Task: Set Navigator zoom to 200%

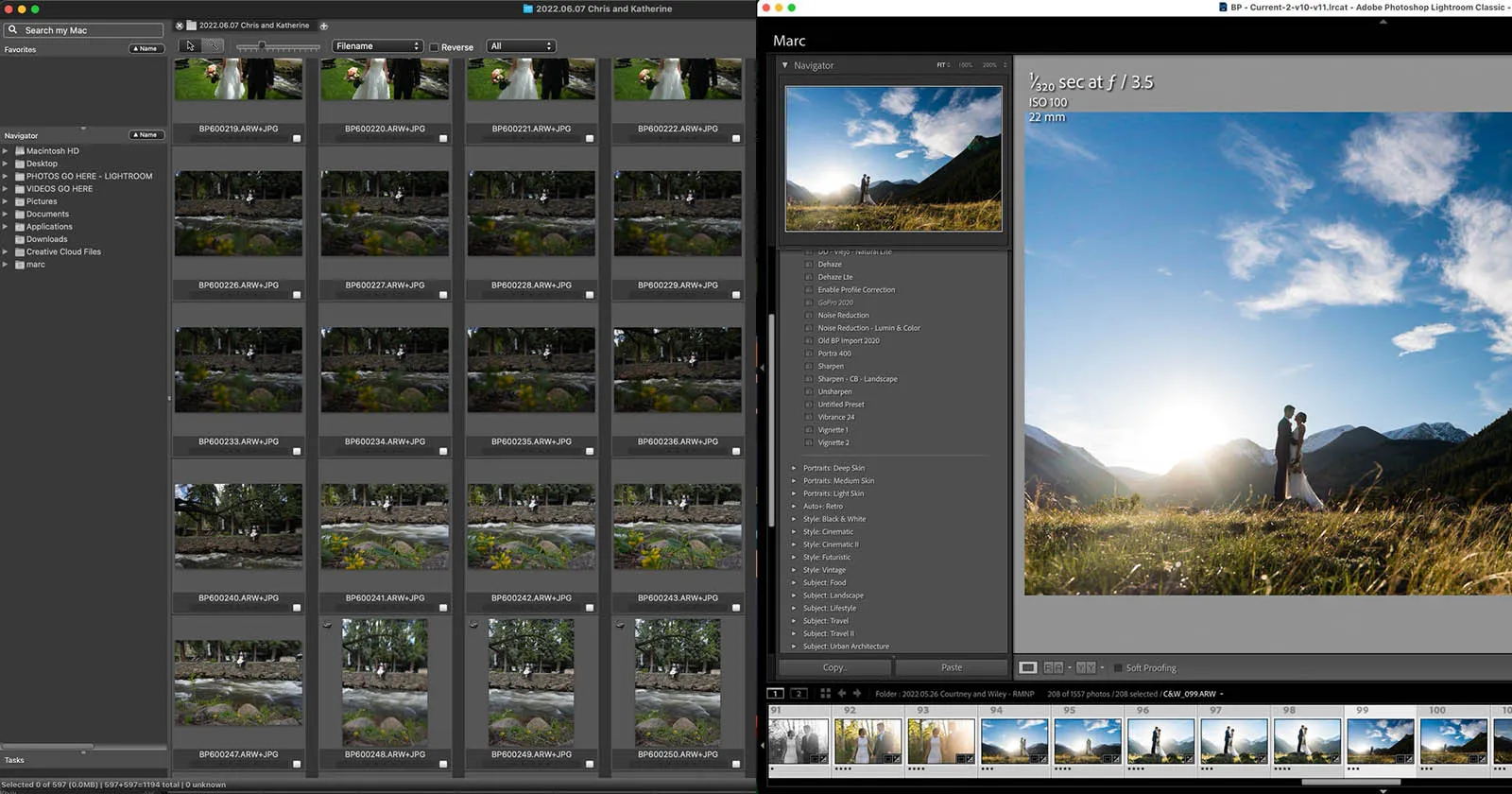Action: coord(989,65)
